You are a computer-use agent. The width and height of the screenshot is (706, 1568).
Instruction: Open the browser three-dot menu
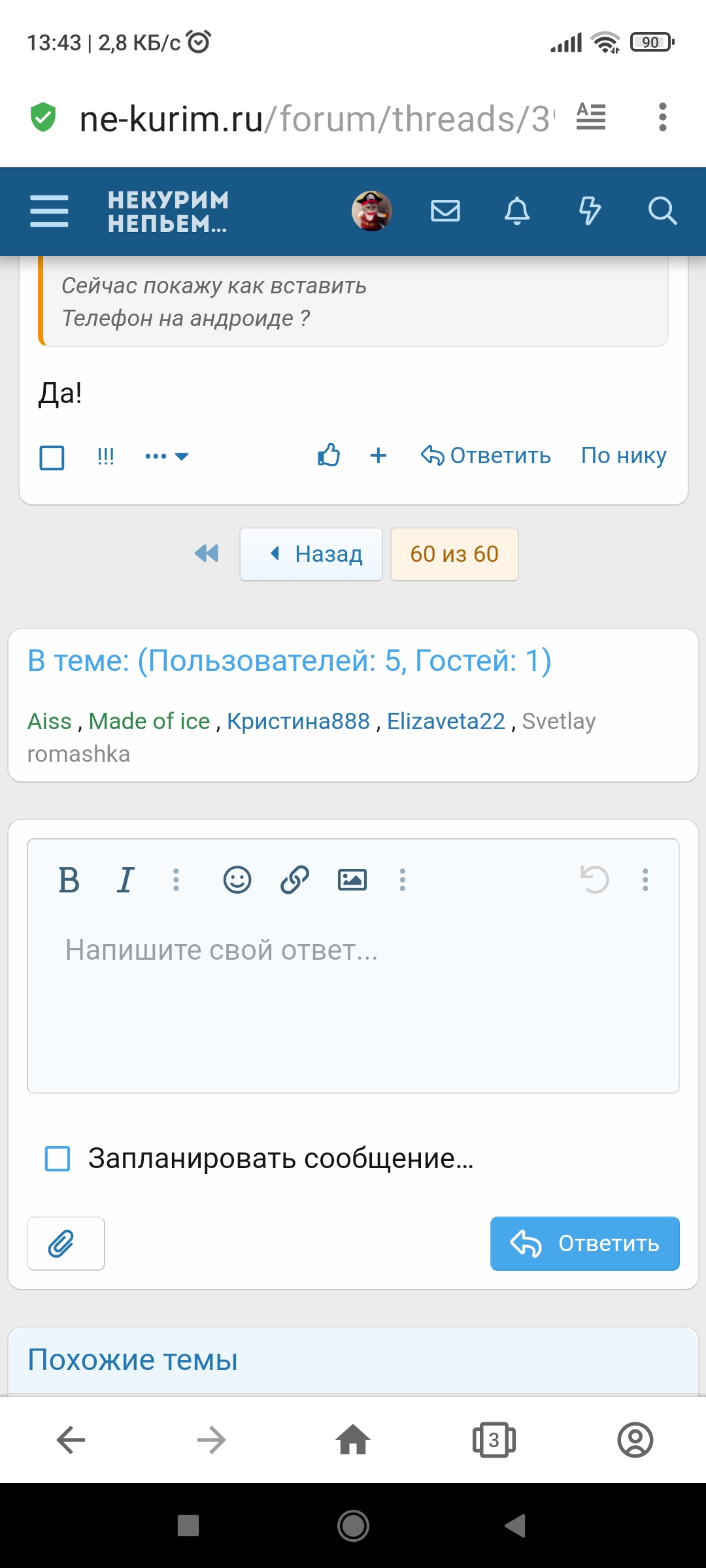(662, 118)
